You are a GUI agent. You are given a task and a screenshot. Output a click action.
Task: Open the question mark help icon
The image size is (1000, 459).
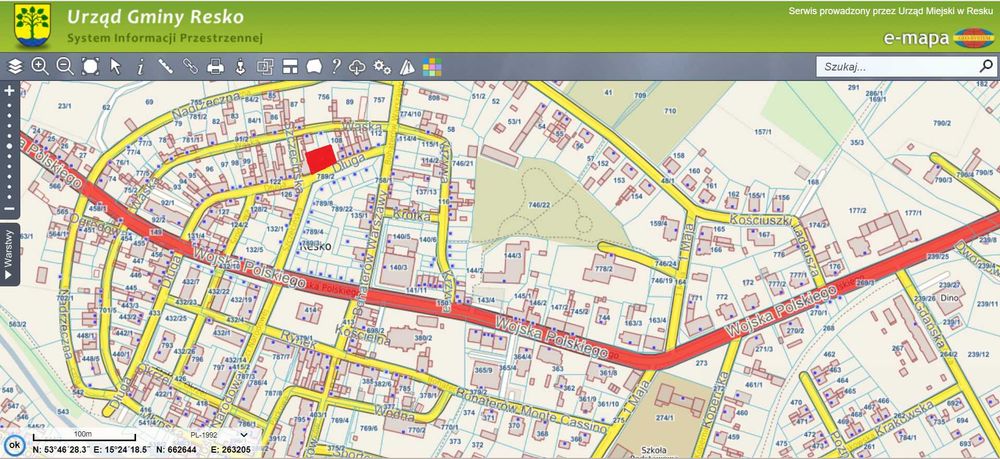point(336,66)
